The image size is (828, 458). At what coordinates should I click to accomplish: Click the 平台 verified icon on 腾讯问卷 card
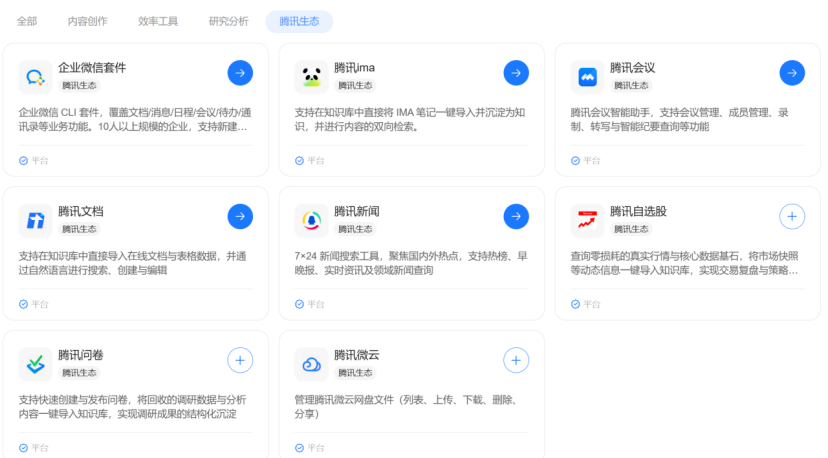tap(23, 448)
